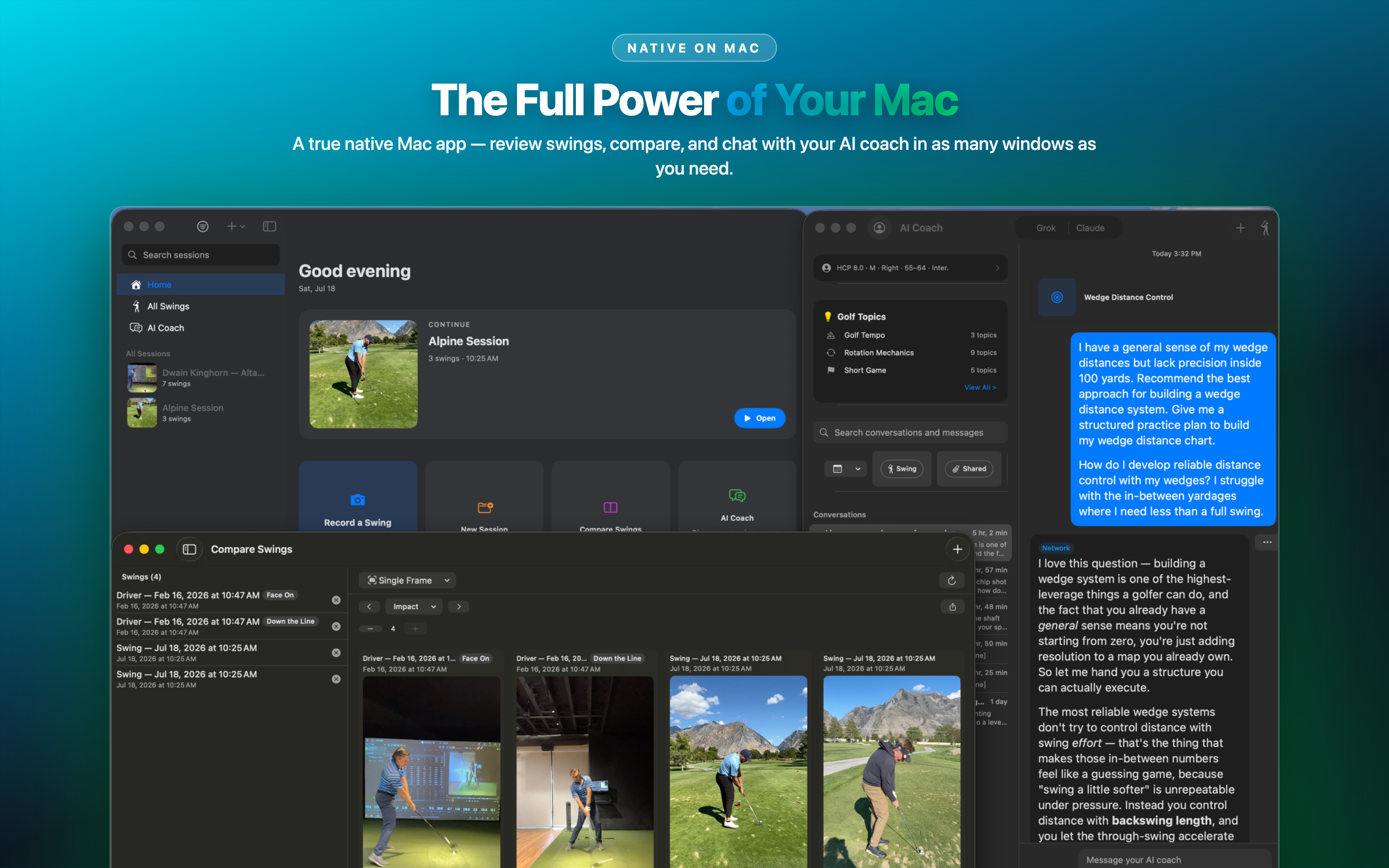Click the New Session folder icon
Screen dimensions: 1389x868
point(485,507)
